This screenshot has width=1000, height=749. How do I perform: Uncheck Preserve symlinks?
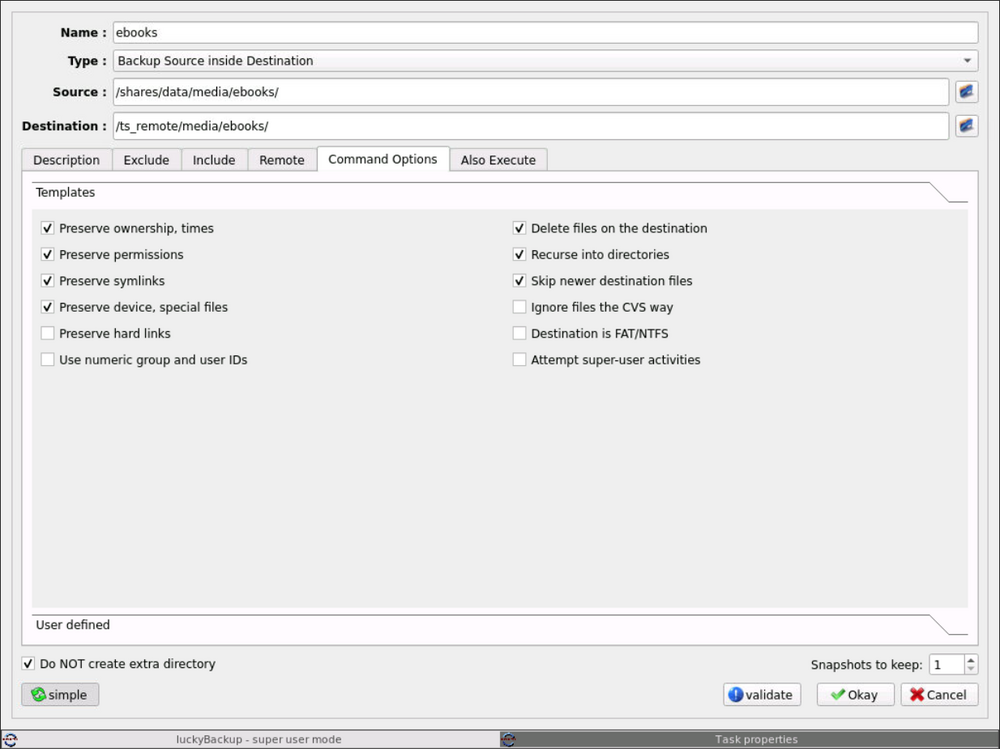click(x=48, y=281)
